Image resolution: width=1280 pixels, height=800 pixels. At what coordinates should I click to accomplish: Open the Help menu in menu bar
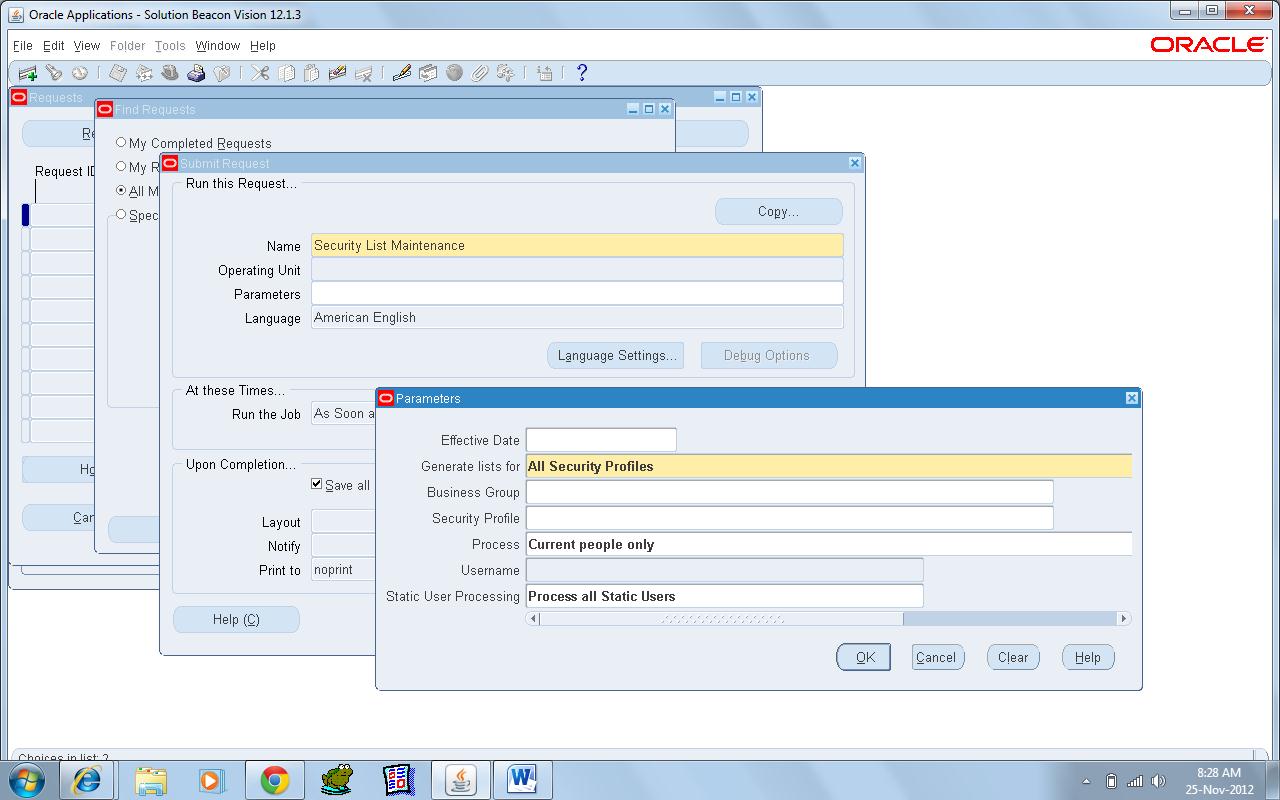point(263,46)
